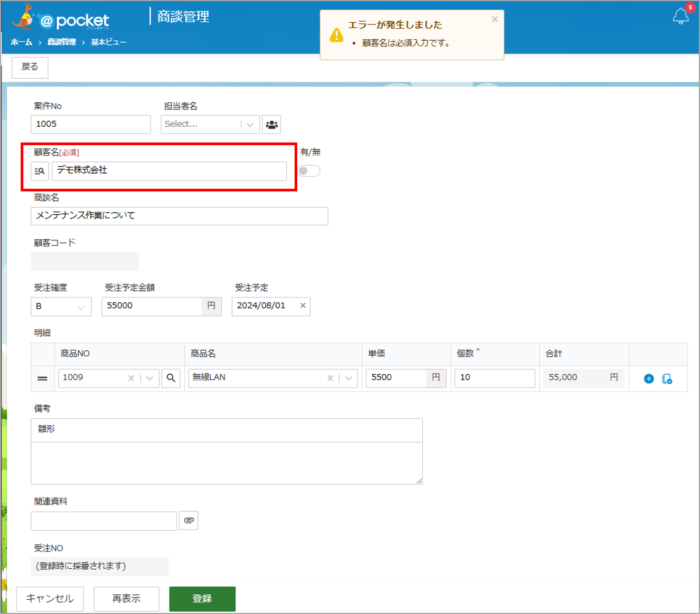
Task: Open the 受注確度 dropdown showing B
Action: (61, 307)
